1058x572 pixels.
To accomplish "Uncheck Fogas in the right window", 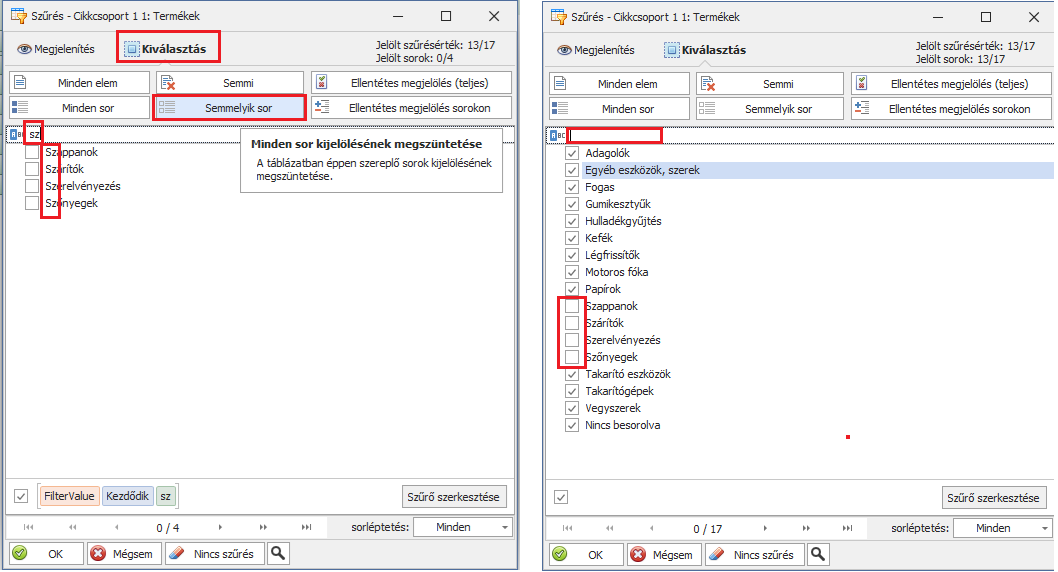I will coord(572,187).
